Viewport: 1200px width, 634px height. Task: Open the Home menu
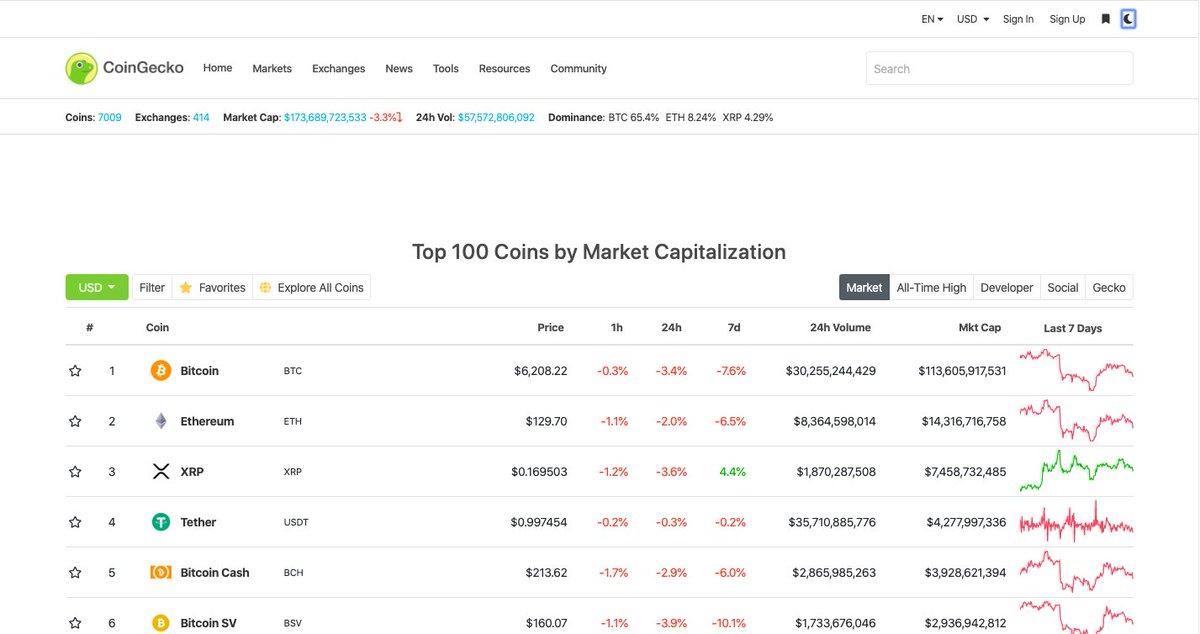coord(217,68)
